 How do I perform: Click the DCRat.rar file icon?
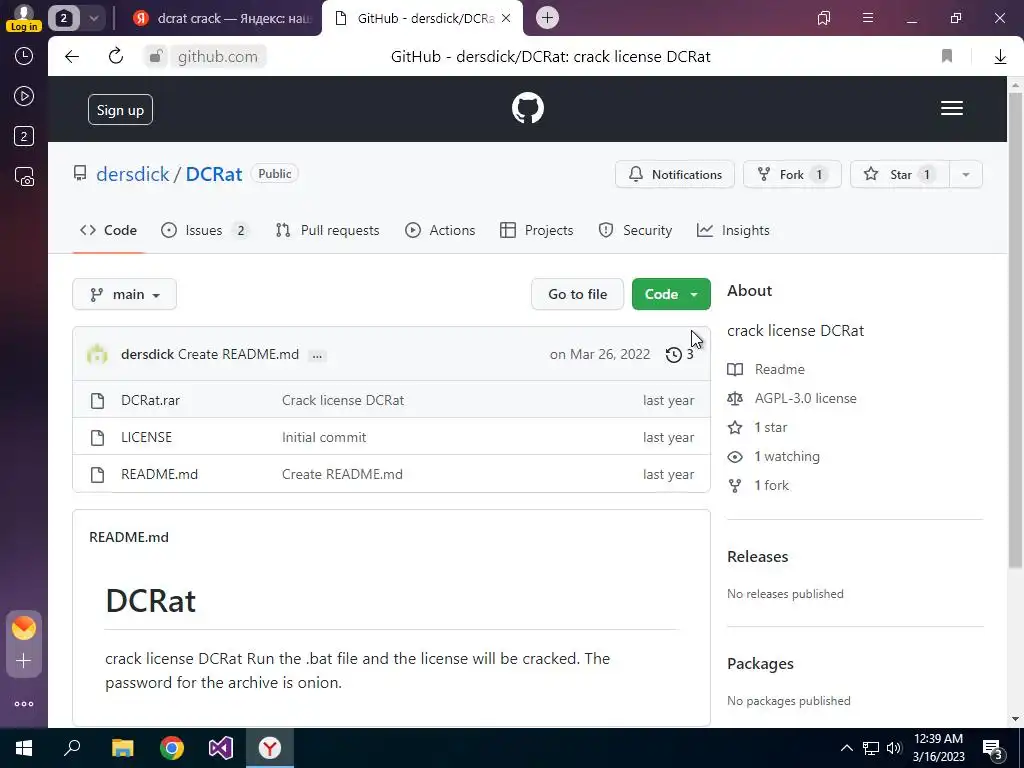97,400
